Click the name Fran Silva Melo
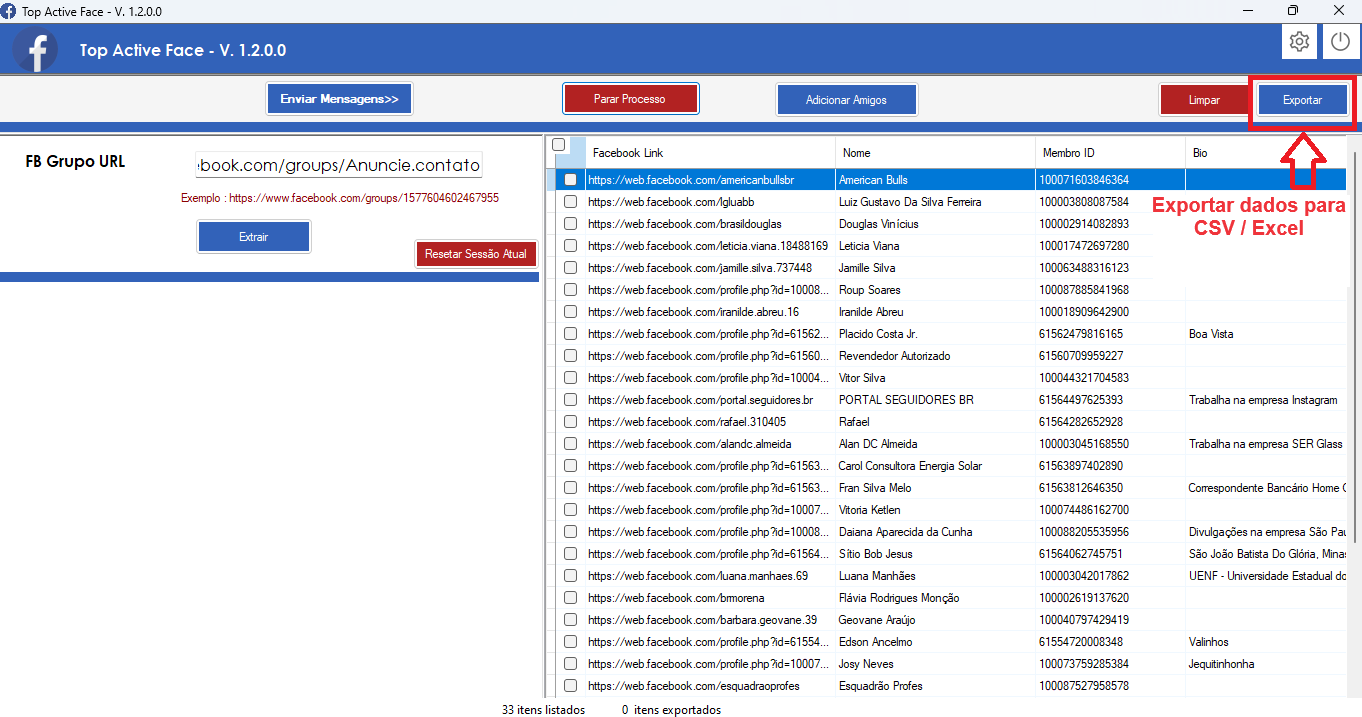Image resolution: width=1362 pixels, height=717 pixels. coord(875,488)
